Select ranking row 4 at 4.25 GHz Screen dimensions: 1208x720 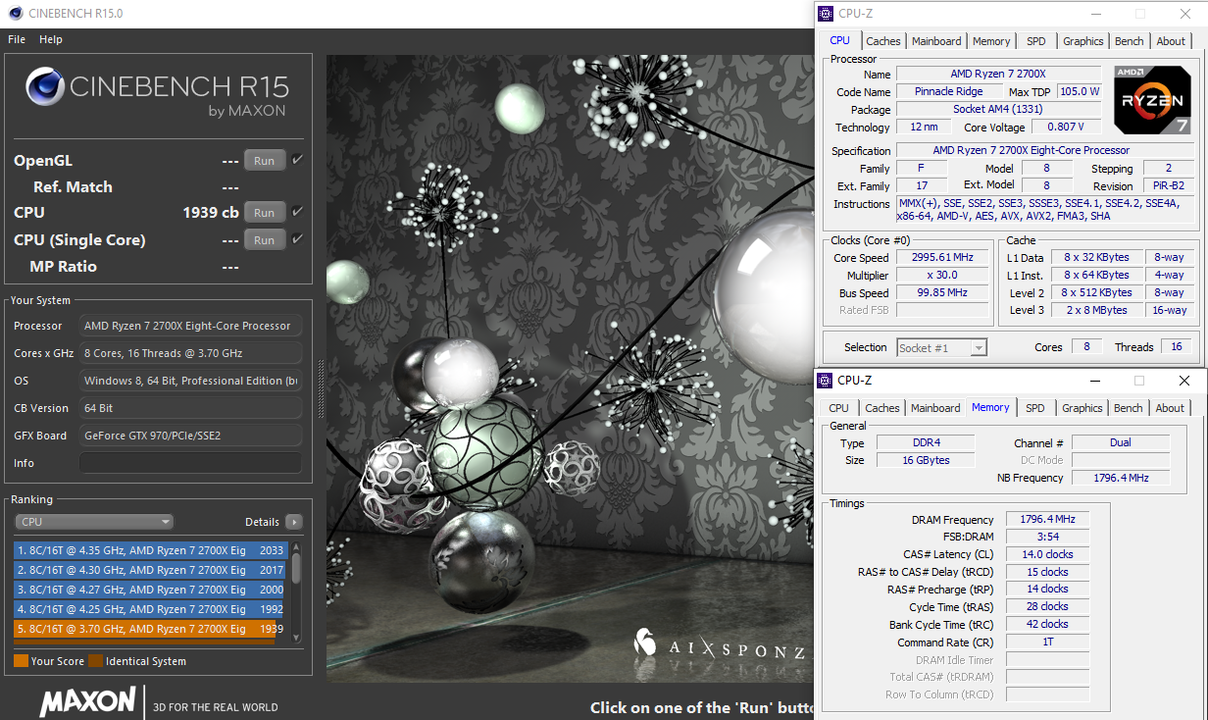[x=150, y=609]
